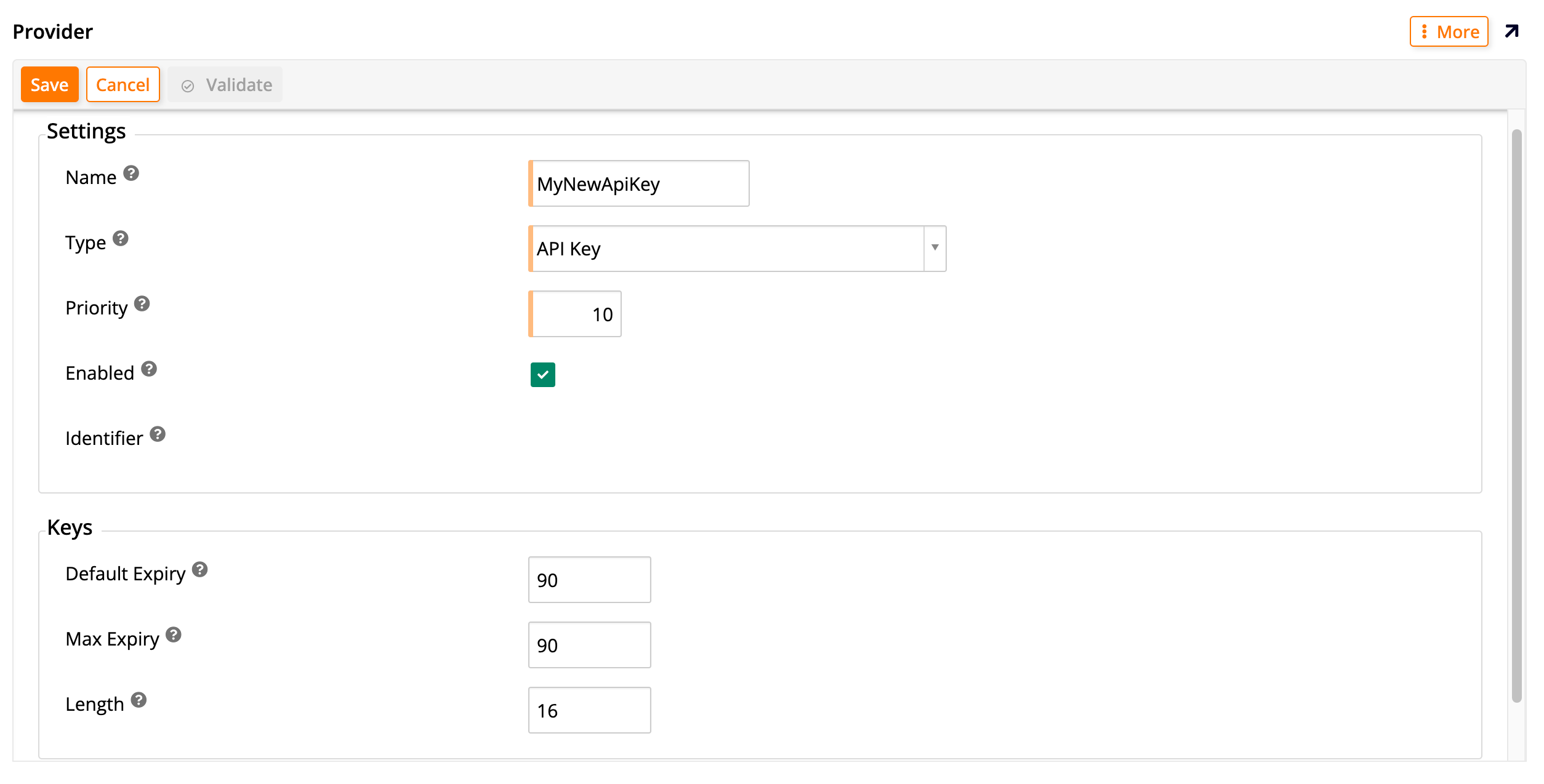Click the Max Expiry help icon
Viewport: 1544px width, 784px height.
(x=174, y=635)
